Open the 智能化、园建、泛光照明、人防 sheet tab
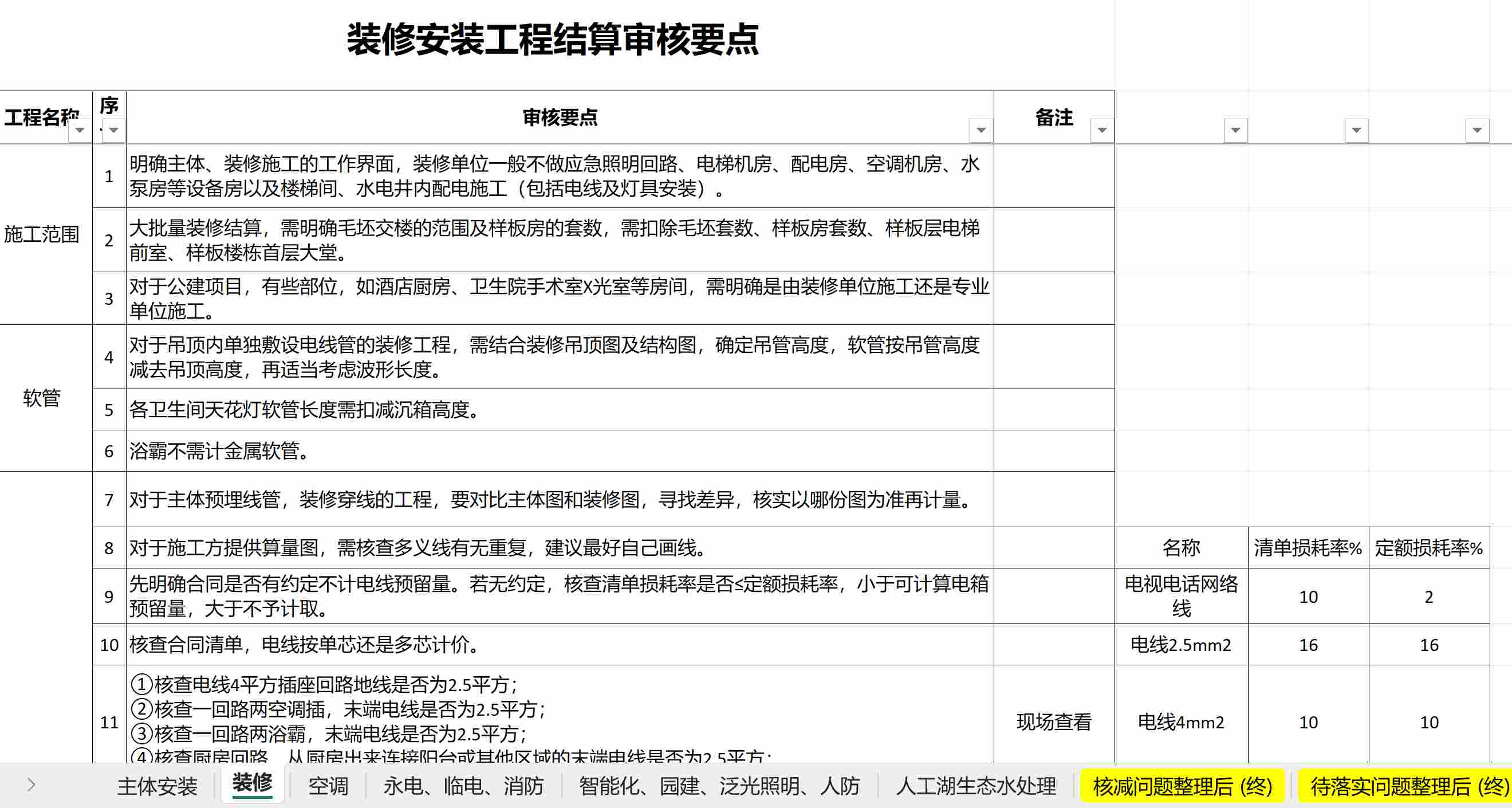The height and width of the screenshot is (808, 1512). (x=719, y=786)
